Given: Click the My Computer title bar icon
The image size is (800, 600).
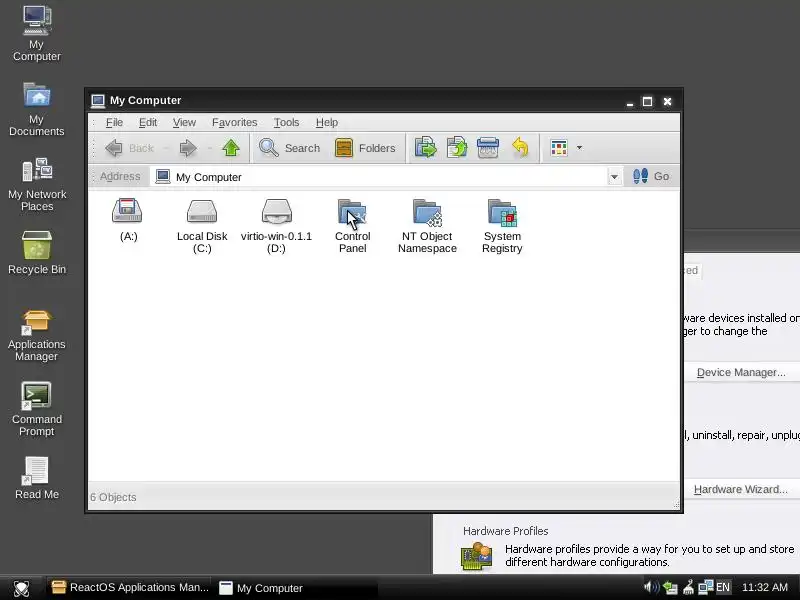Looking at the screenshot, I should [x=97, y=101].
